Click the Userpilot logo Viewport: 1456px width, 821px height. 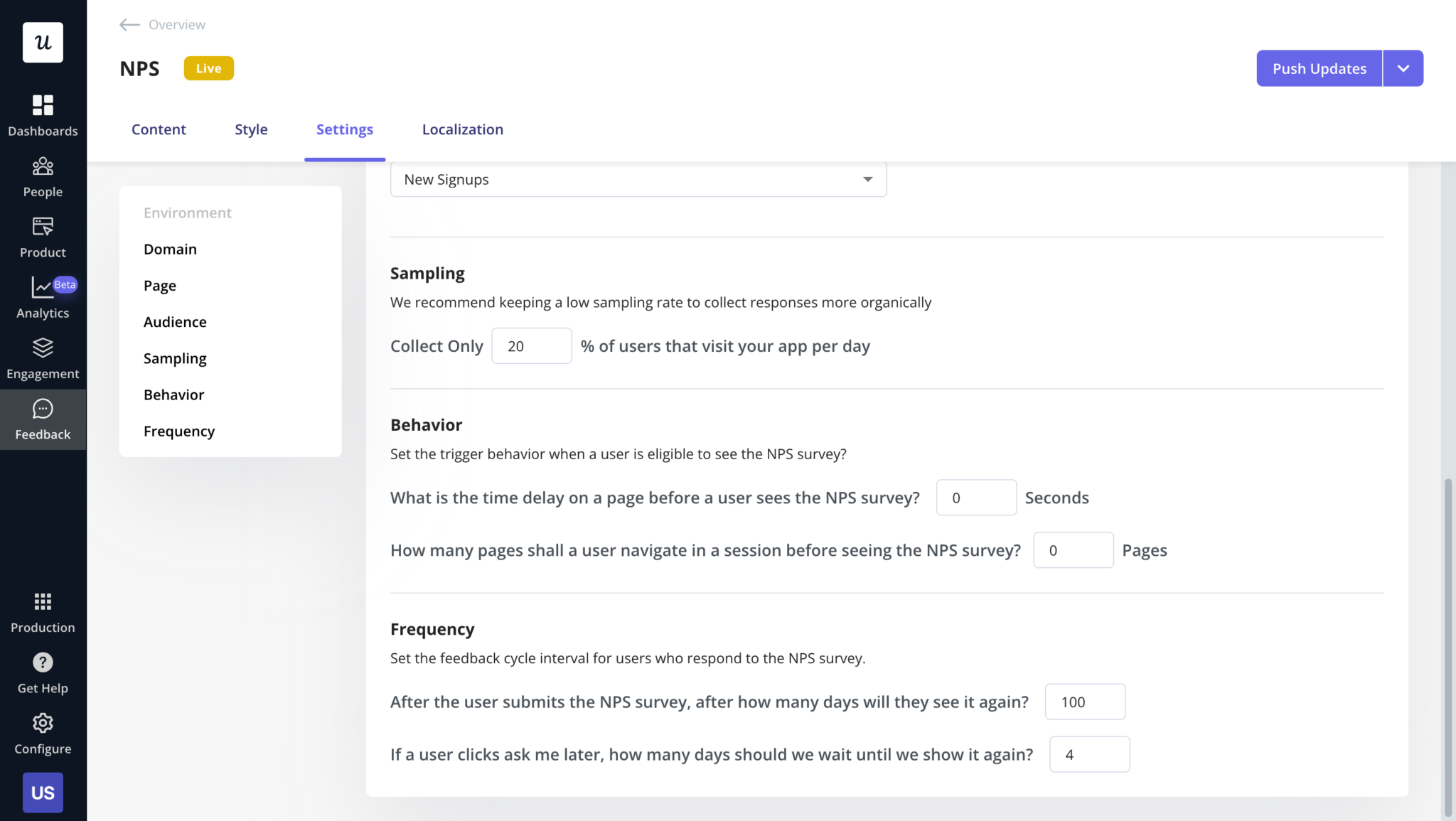(43, 42)
